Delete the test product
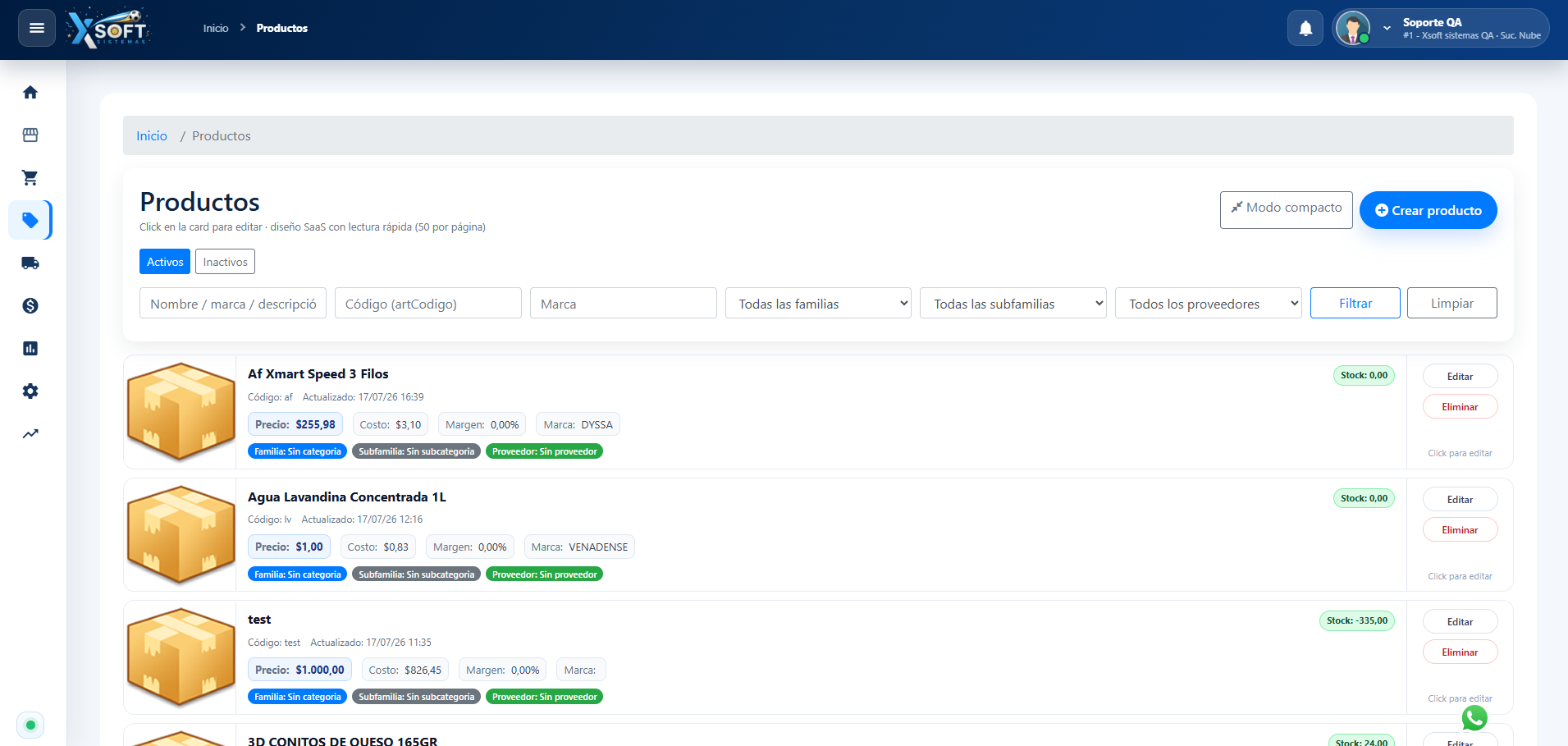Viewport: 1568px width, 746px height. 1460,652
